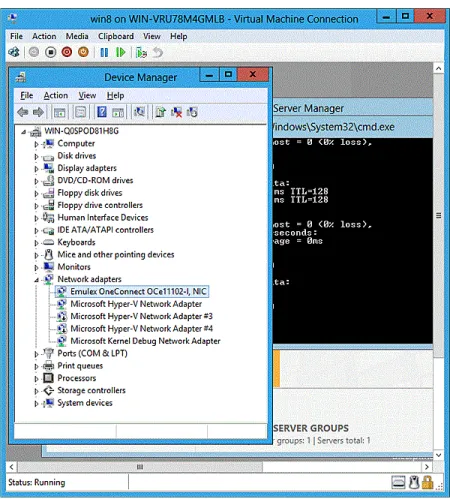450x499 pixels.
Task: Expand the Disk drives category
Action: 36,157
